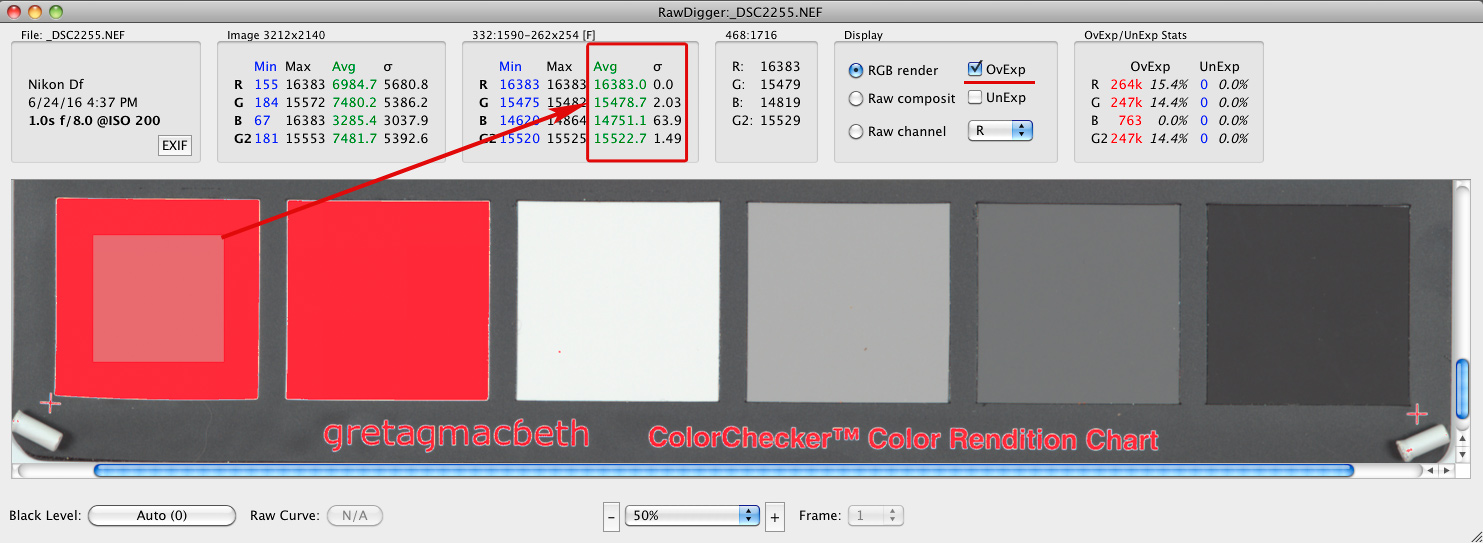Click the green zoom window button
1483x543 pixels.
click(x=56, y=12)
